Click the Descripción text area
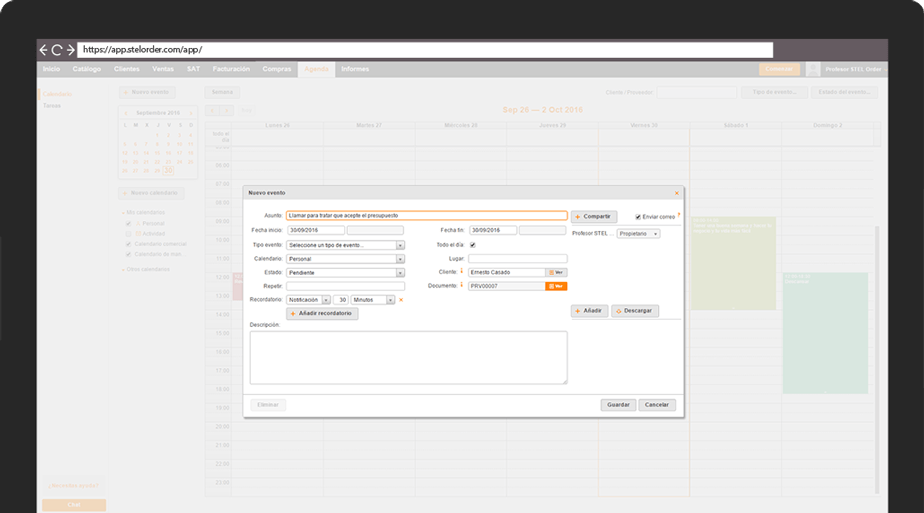The width and height of the screenshot is (924, 513). (408, 358)
